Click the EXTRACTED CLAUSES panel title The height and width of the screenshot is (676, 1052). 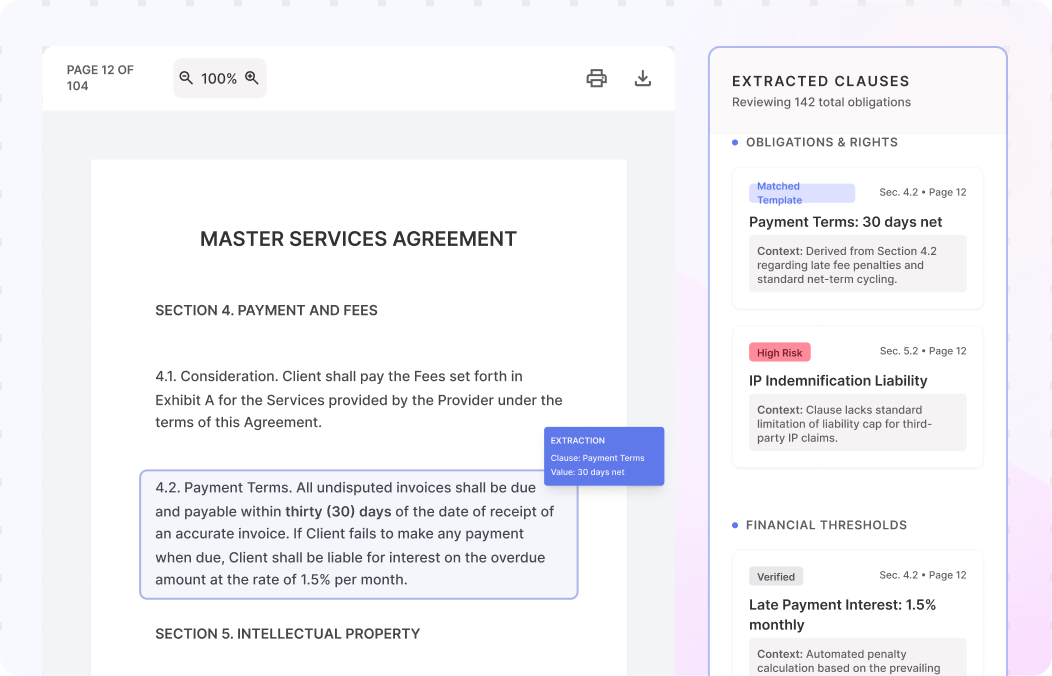pos(821,81)
